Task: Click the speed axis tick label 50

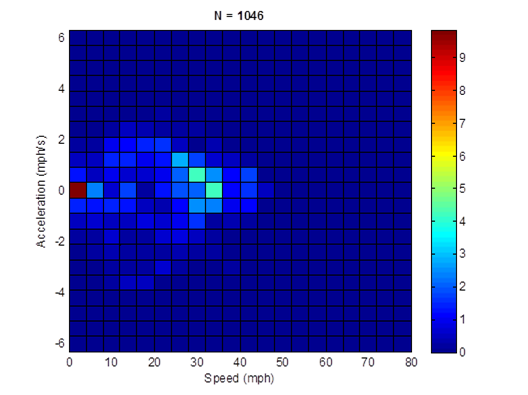Action: coord(283,362)
